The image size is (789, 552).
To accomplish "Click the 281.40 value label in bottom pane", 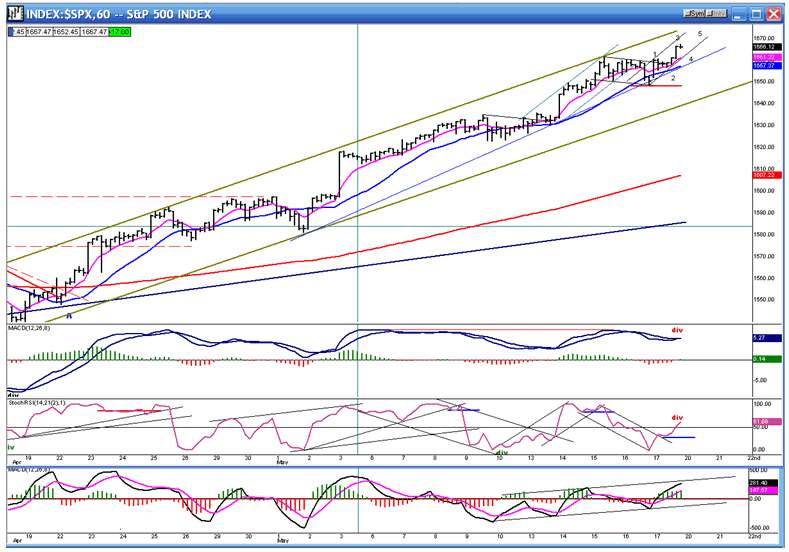I will click(764, 483).
